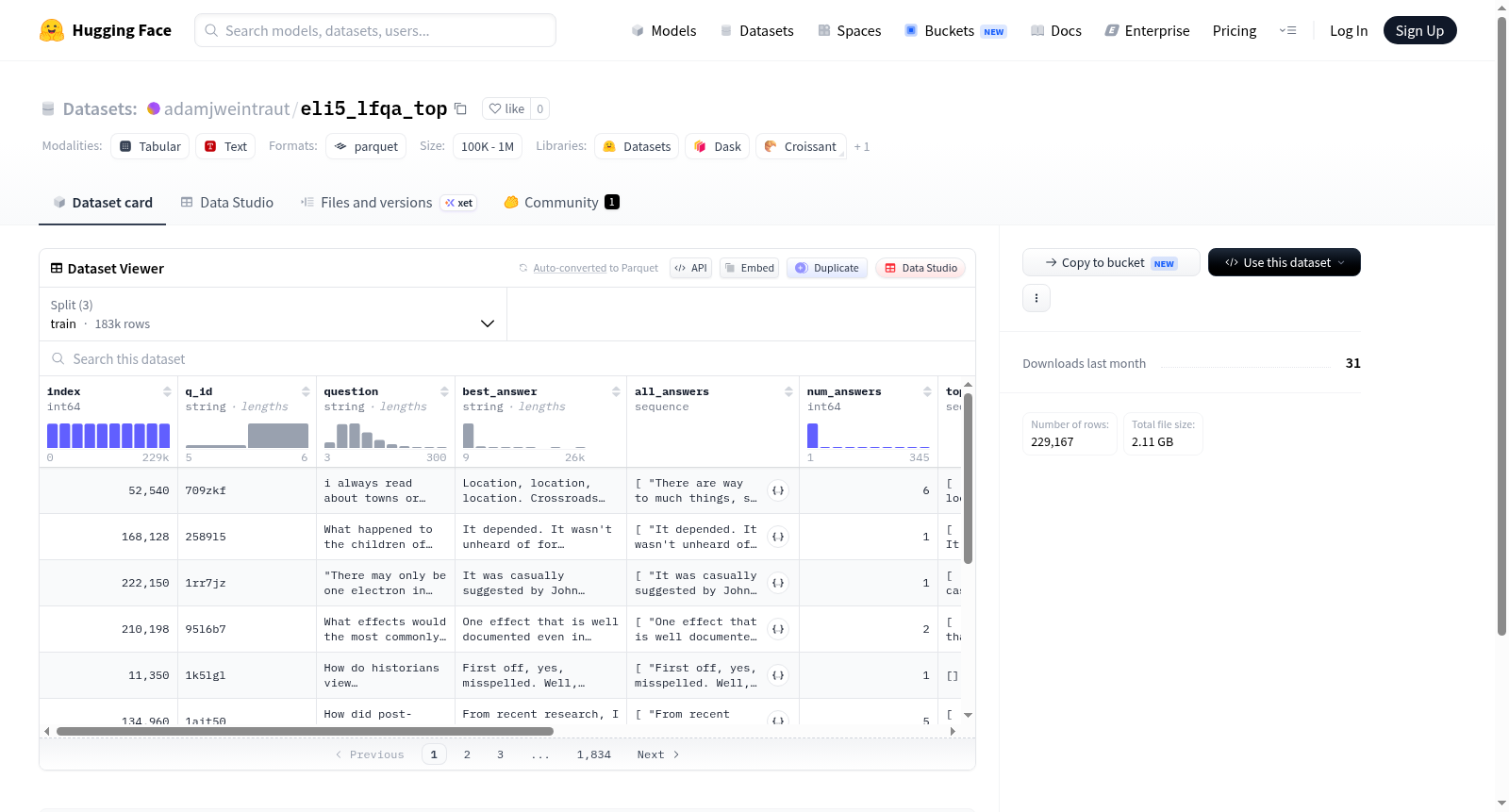Expand JSON for 'It was casually' all_answers cell
The height and width of the screenshot is (812, 1509).
(x=778, y=583)
